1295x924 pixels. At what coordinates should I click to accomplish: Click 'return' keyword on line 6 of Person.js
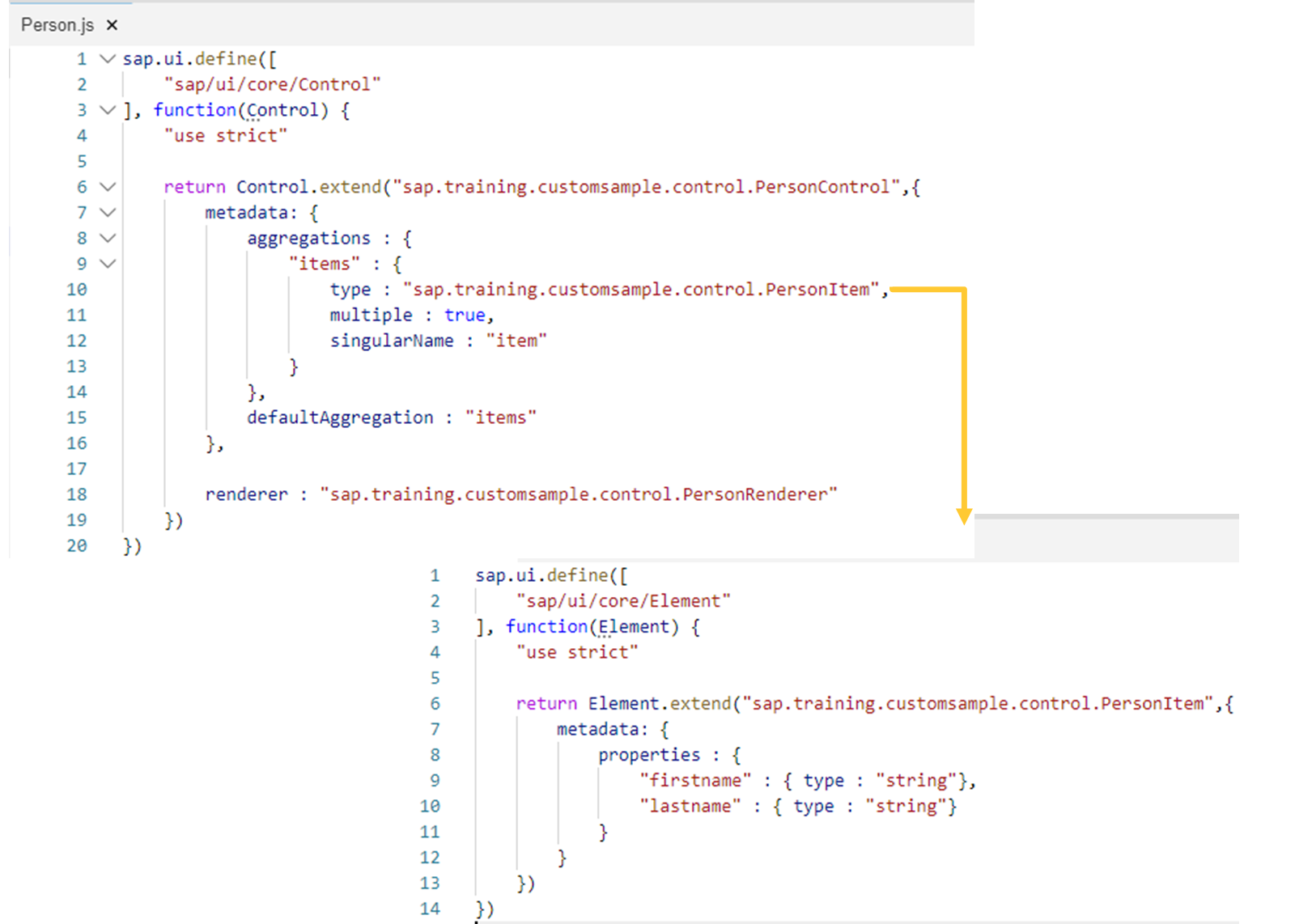pos(194,187)
